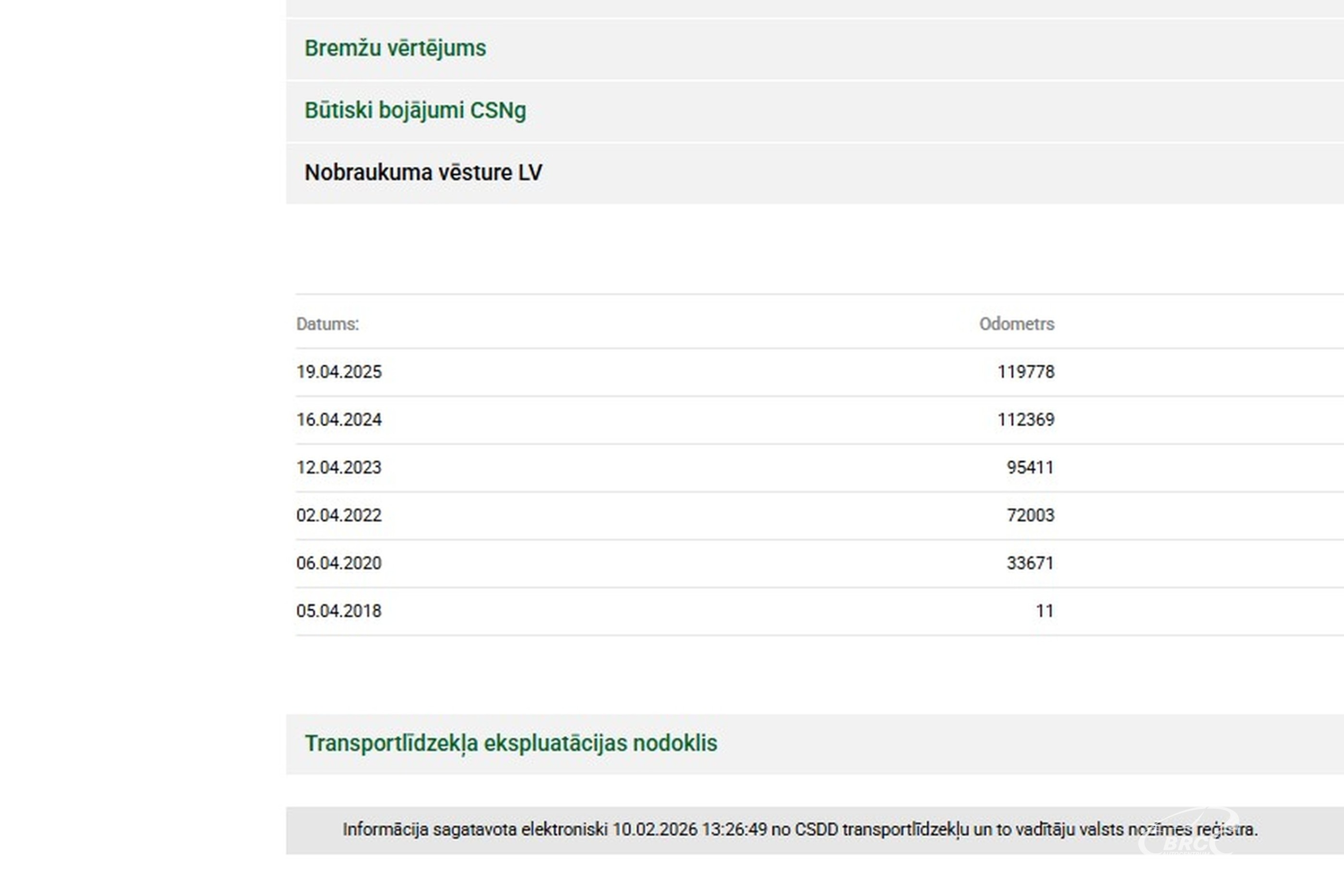Expand the Bremžu vērtējums section

click(396, 48)
